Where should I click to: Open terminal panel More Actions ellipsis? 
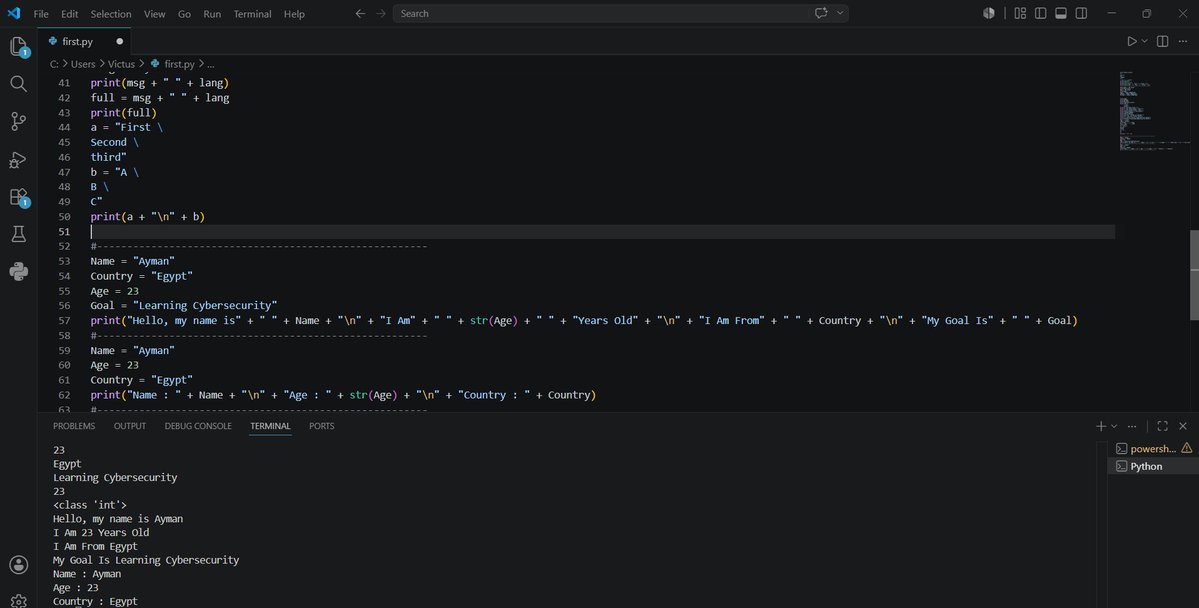coord(1132,426)
